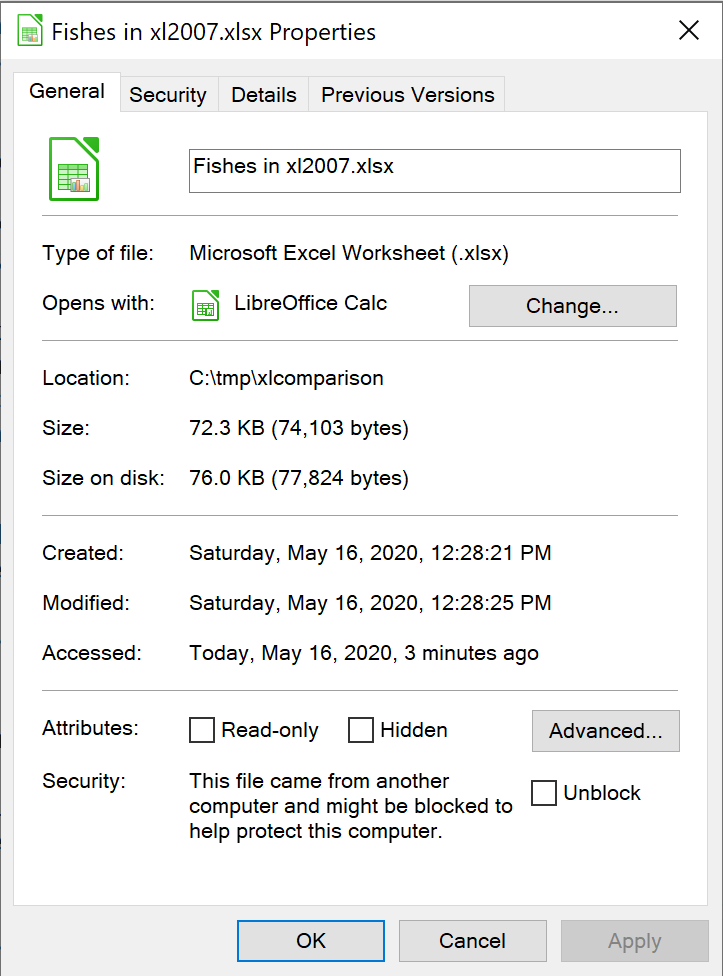Click the OK button

click(310, 941)
